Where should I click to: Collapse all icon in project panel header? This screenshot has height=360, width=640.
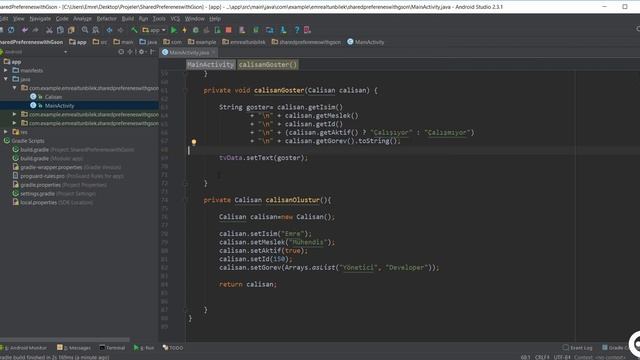(x=130, y=52)
